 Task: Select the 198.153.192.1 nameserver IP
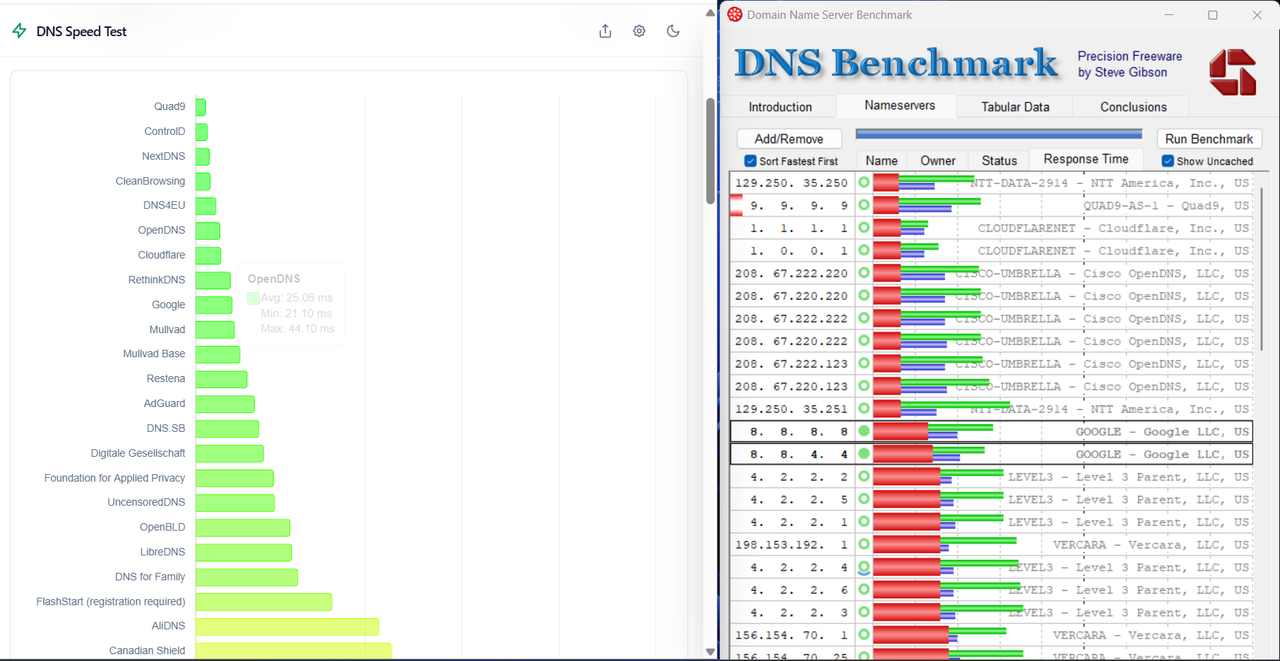(x=791, y=545)
